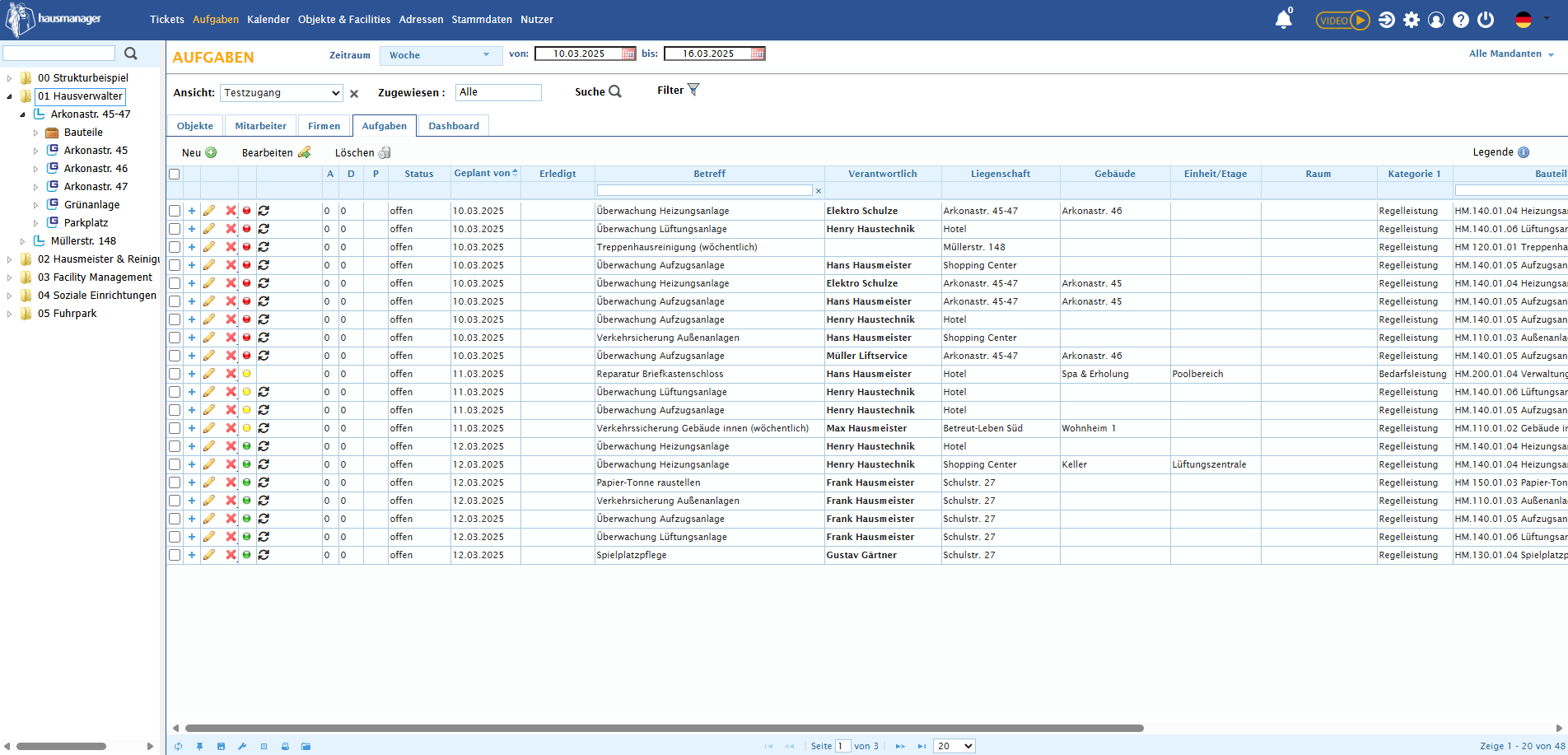This screenshot has width=1568, height=755.
Task: Expand the 00 Strukturbeispiel tree node
Action: [x=9, y=78]
